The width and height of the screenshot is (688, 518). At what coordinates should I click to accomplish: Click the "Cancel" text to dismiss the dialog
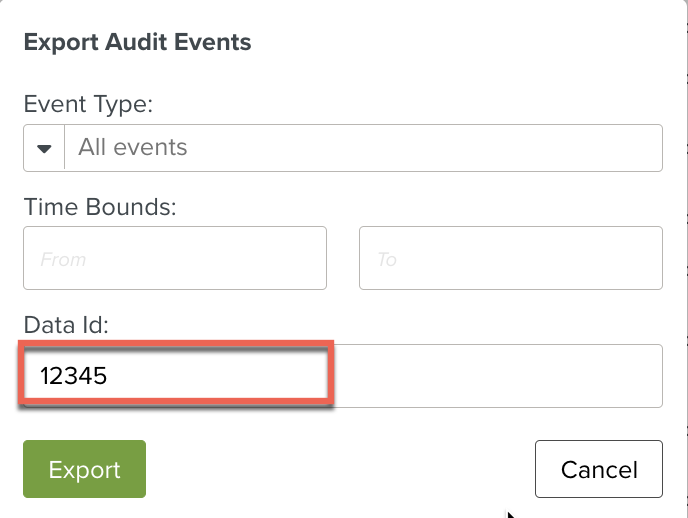pyautogui.click(x=598, y=469)
